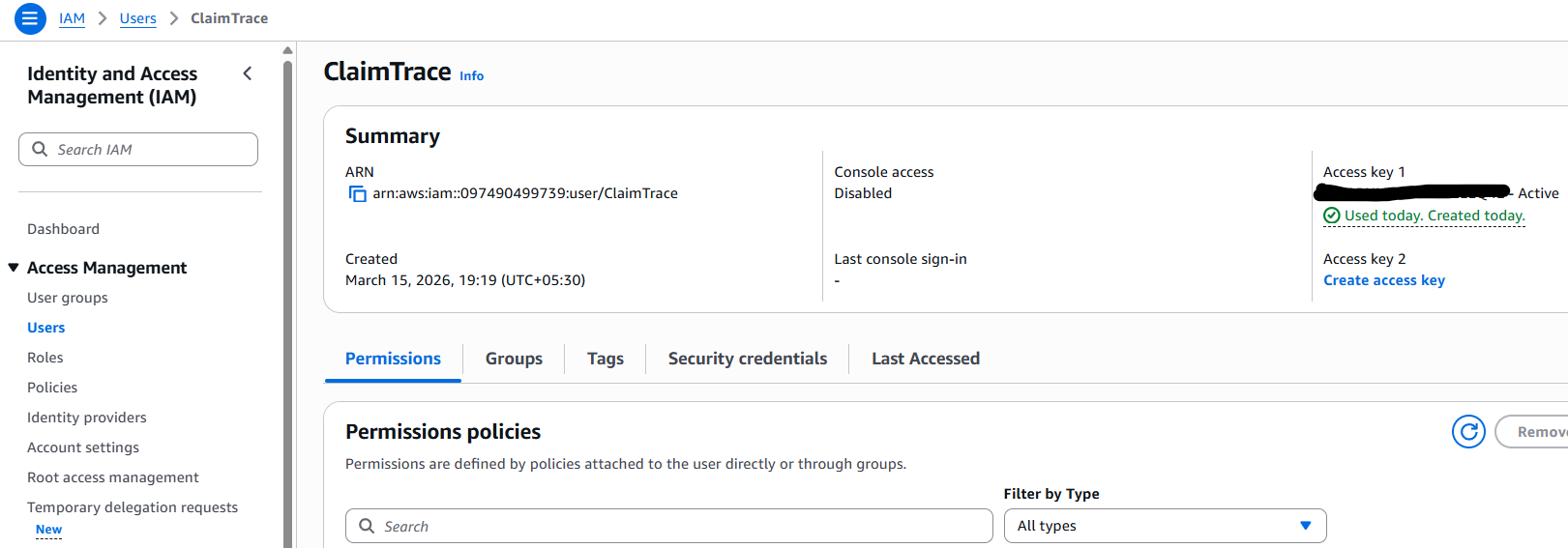Copy the user ARN with copy icon
The image size is (1568, 548).
click(357, 193)
